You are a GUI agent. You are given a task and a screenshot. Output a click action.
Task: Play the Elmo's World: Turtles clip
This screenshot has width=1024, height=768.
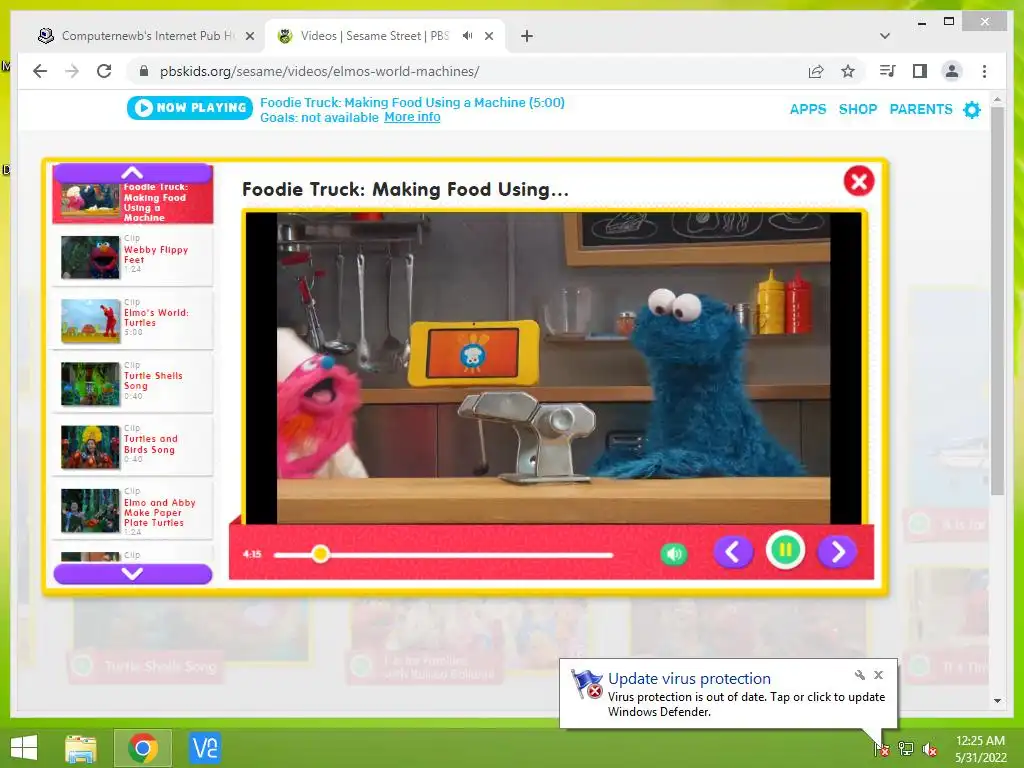(x=133, y=320)
